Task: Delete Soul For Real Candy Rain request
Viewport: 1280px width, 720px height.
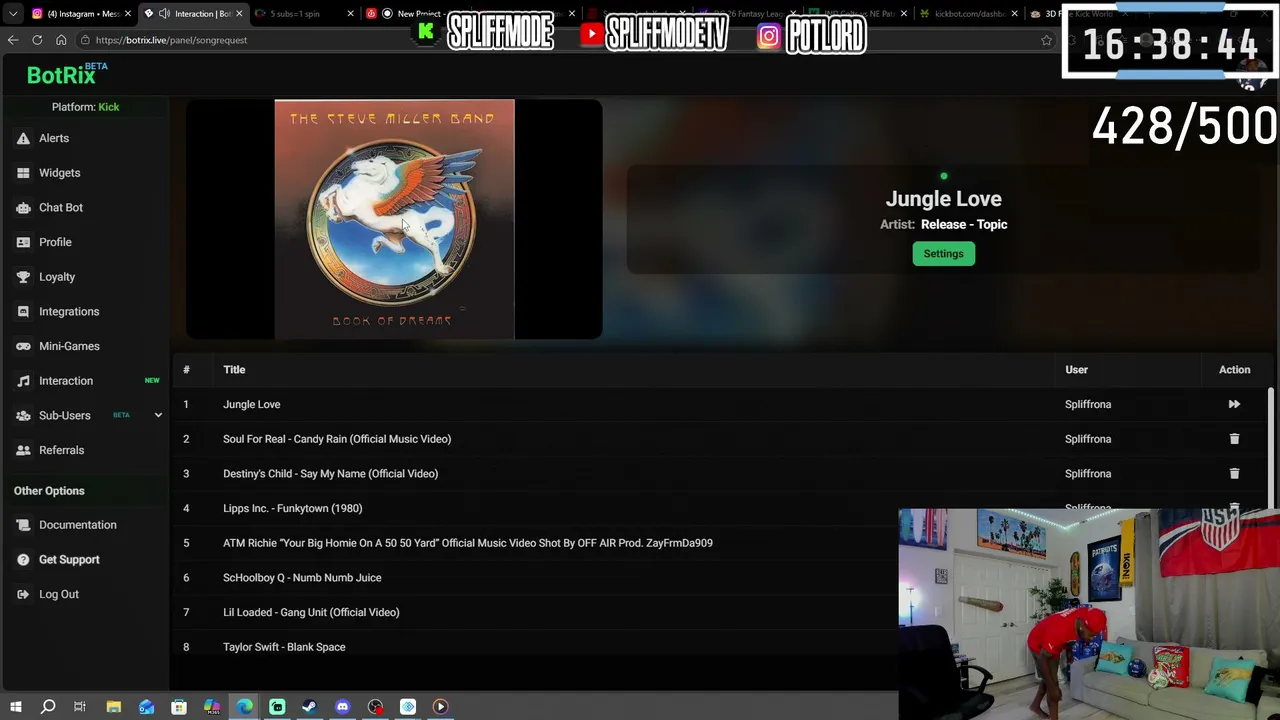Action: tap(1234, 439)
